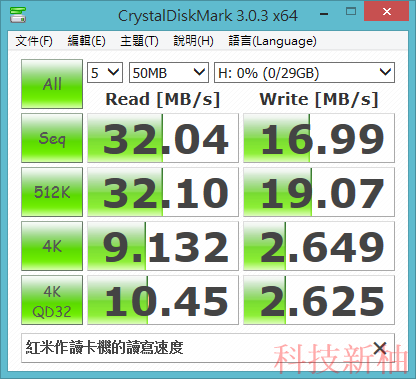The image size is (416, 379).
Task: Open the 文件(F) menu
Action: point(34,41)
